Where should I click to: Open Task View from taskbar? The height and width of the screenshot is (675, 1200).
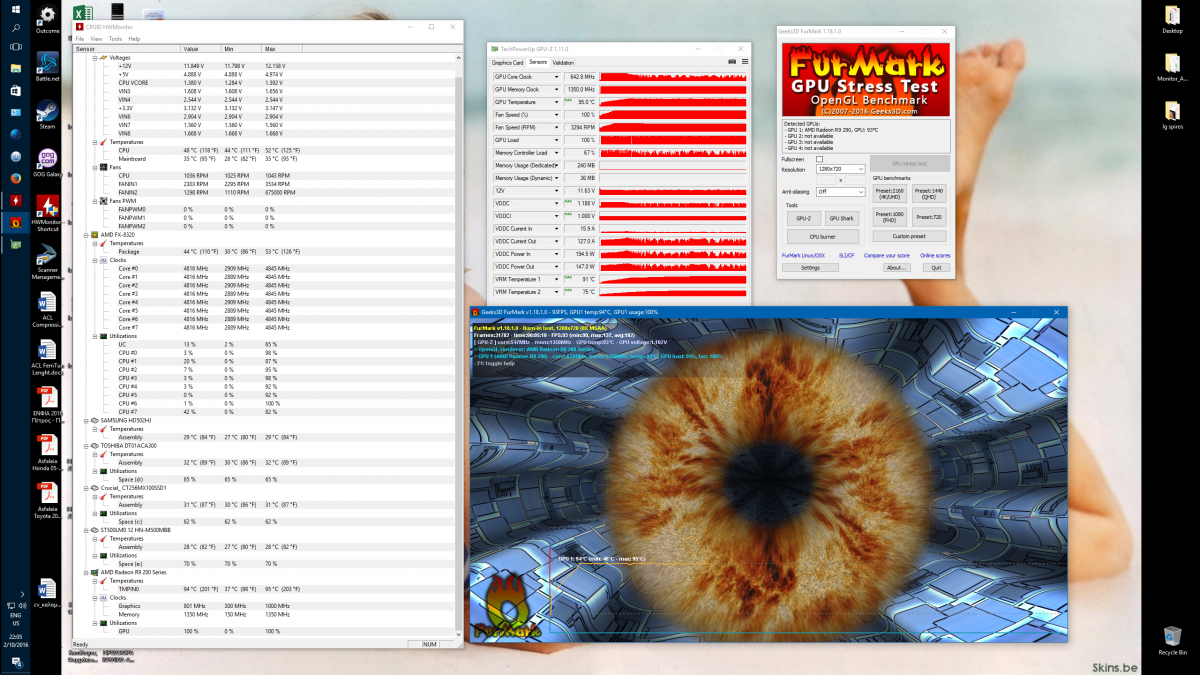click(15, 48)
